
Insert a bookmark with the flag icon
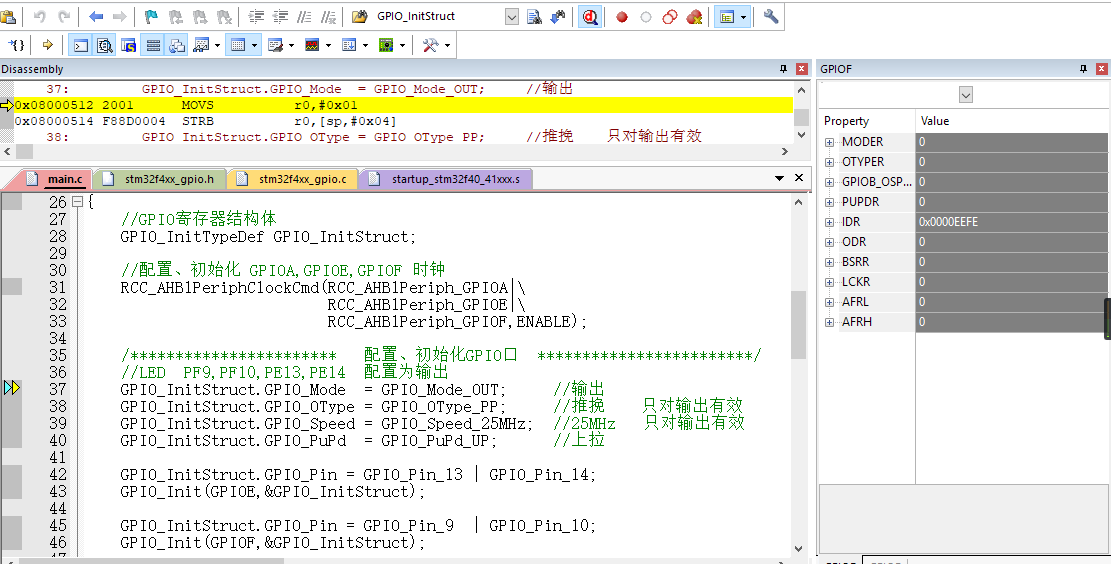[x=151, y=16]
